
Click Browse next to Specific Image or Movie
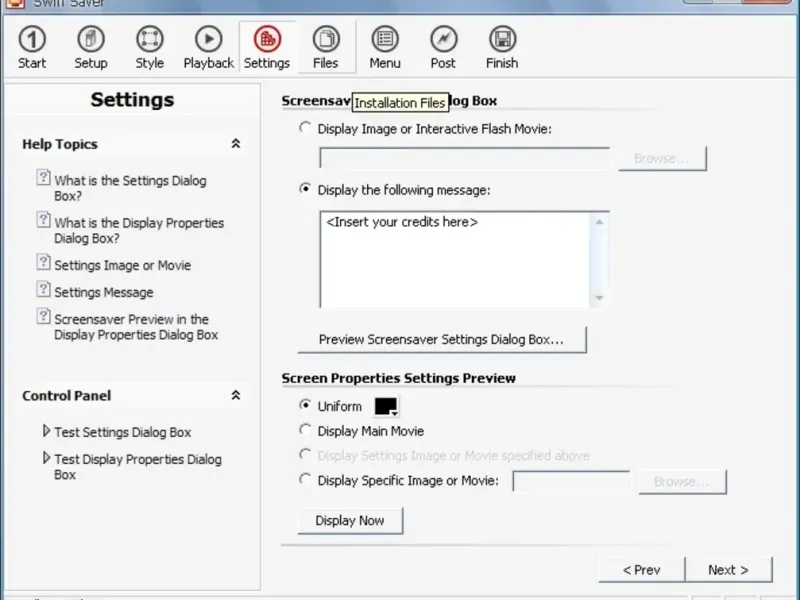(682, 482)
